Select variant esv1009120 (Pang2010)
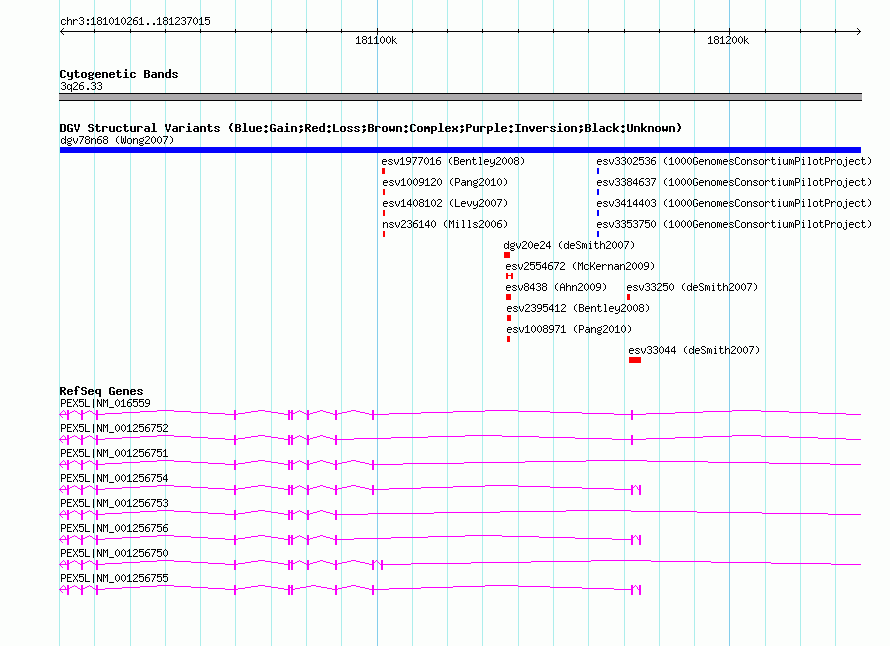This screenshot has height=646, width=890. 445,182
